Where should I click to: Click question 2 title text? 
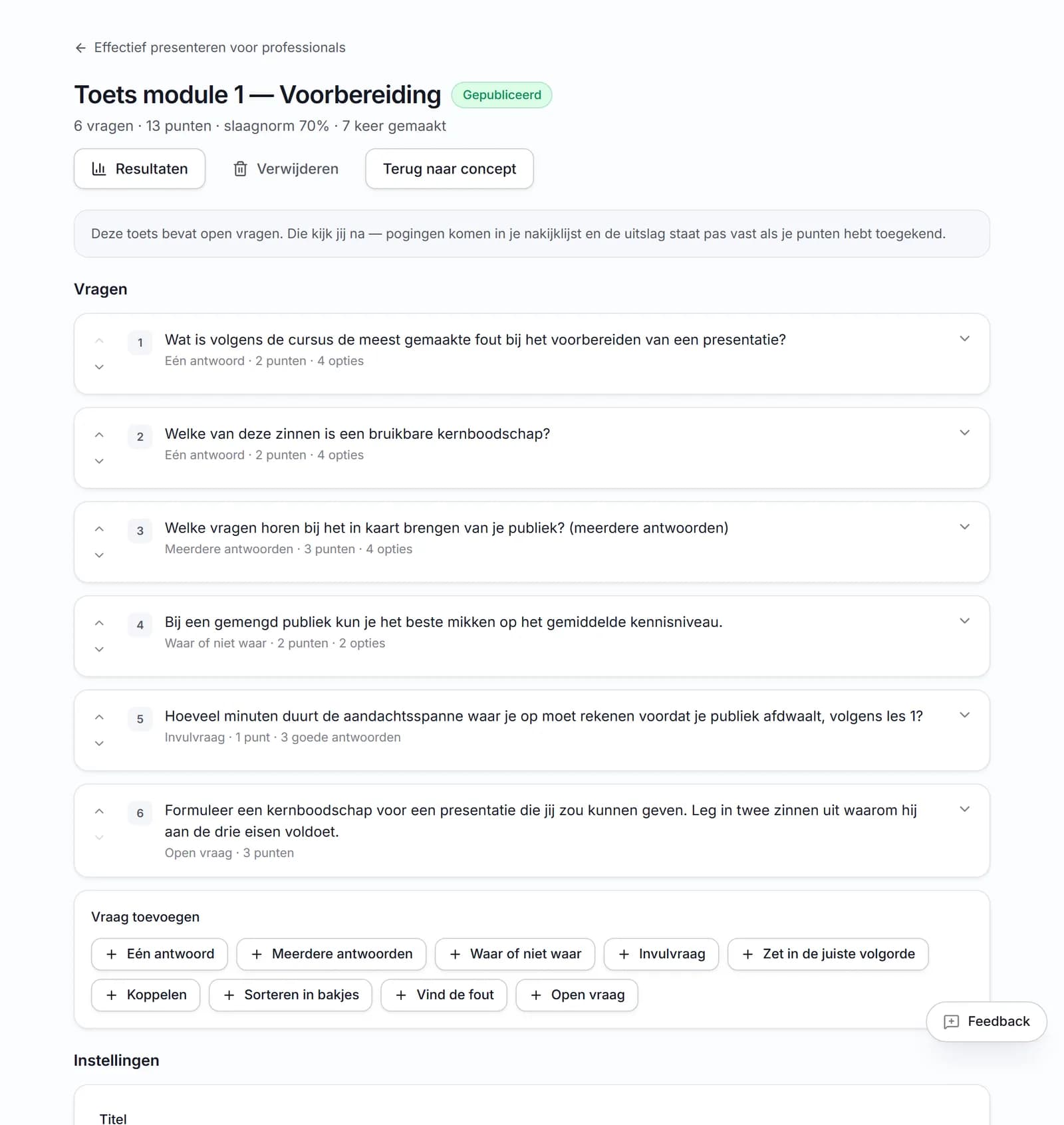pos(358,434)
